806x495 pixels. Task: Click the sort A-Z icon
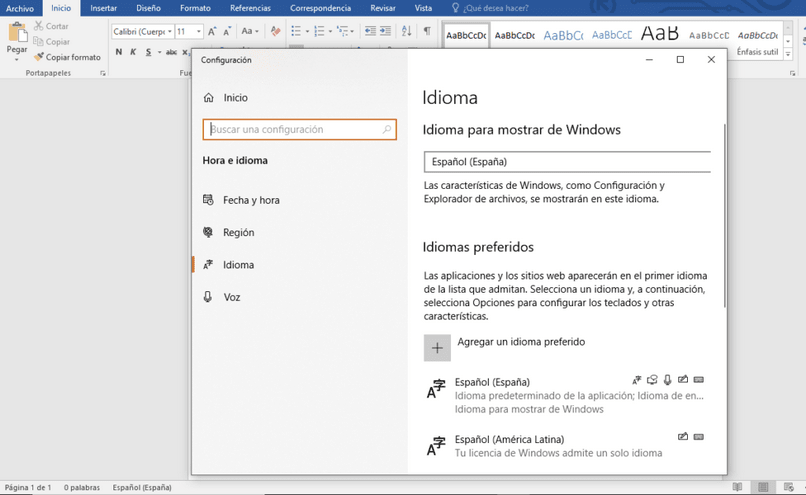click(x=406, y=31)
